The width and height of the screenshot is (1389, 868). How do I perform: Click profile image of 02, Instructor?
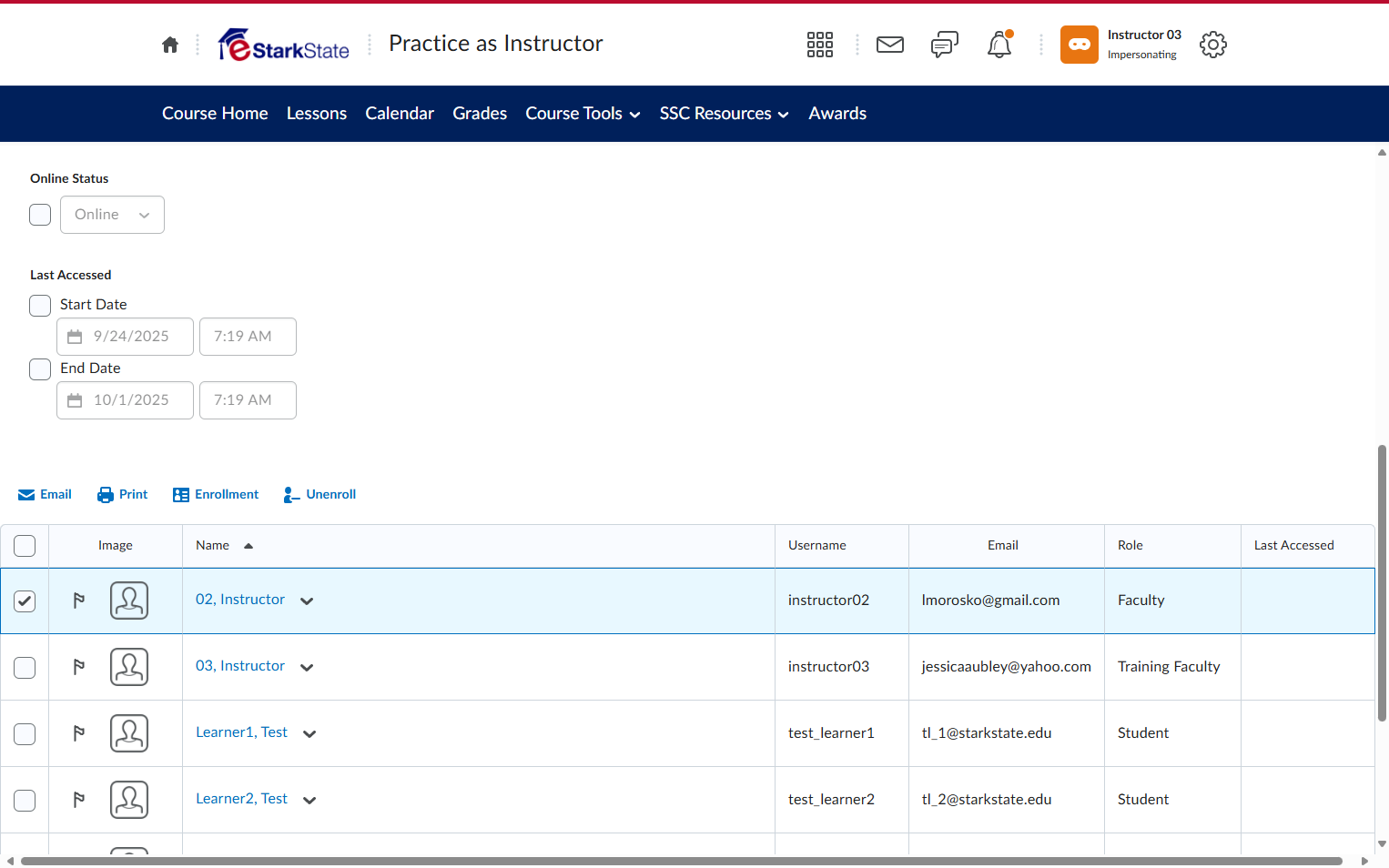[129, 601]
